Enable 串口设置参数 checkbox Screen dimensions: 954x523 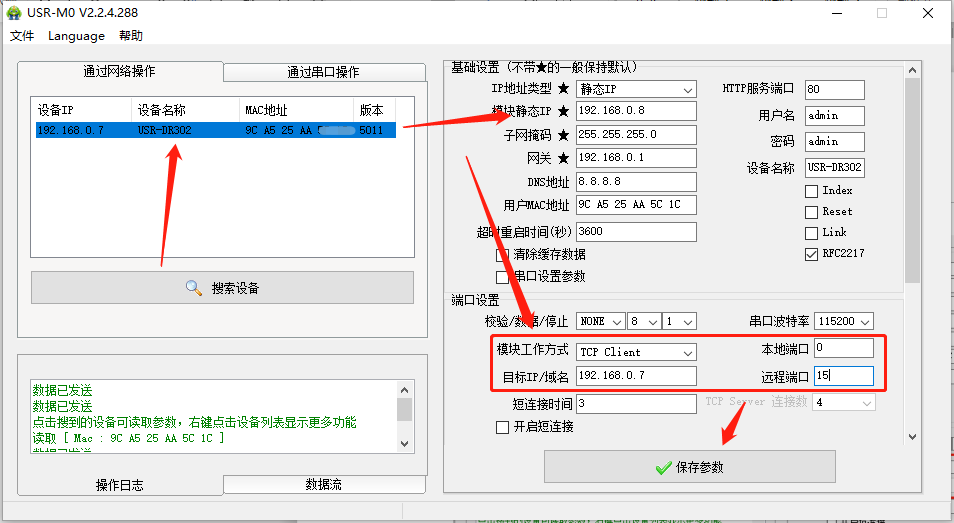point(503,277)
